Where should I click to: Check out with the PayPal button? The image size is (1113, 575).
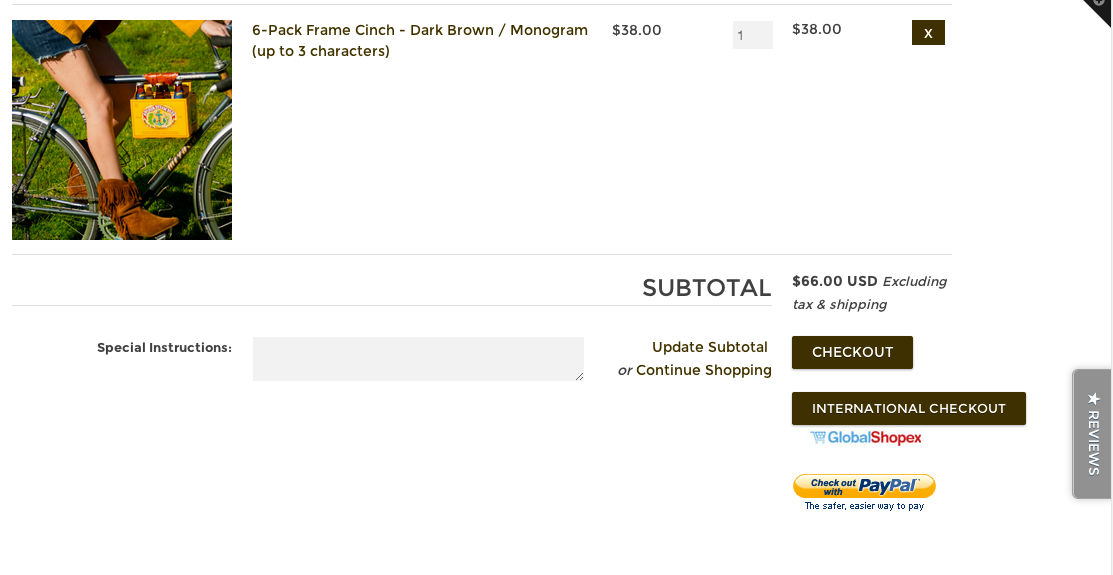click(x=864, y=486)
